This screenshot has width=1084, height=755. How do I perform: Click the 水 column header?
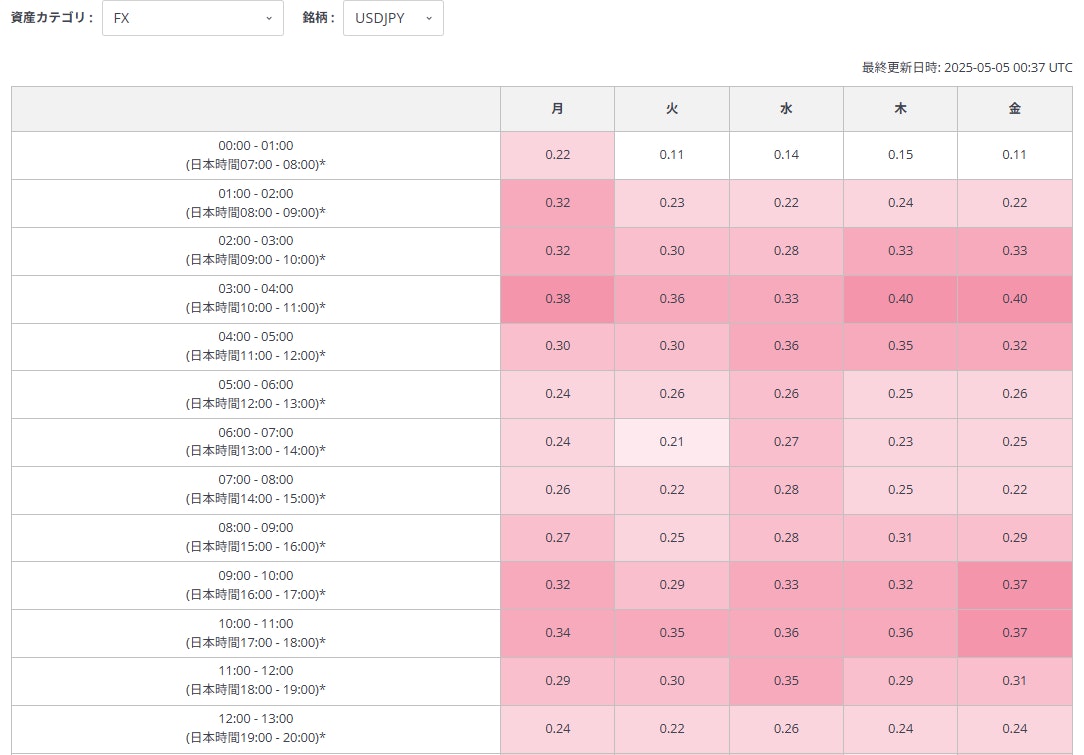[x=786, y=108]
